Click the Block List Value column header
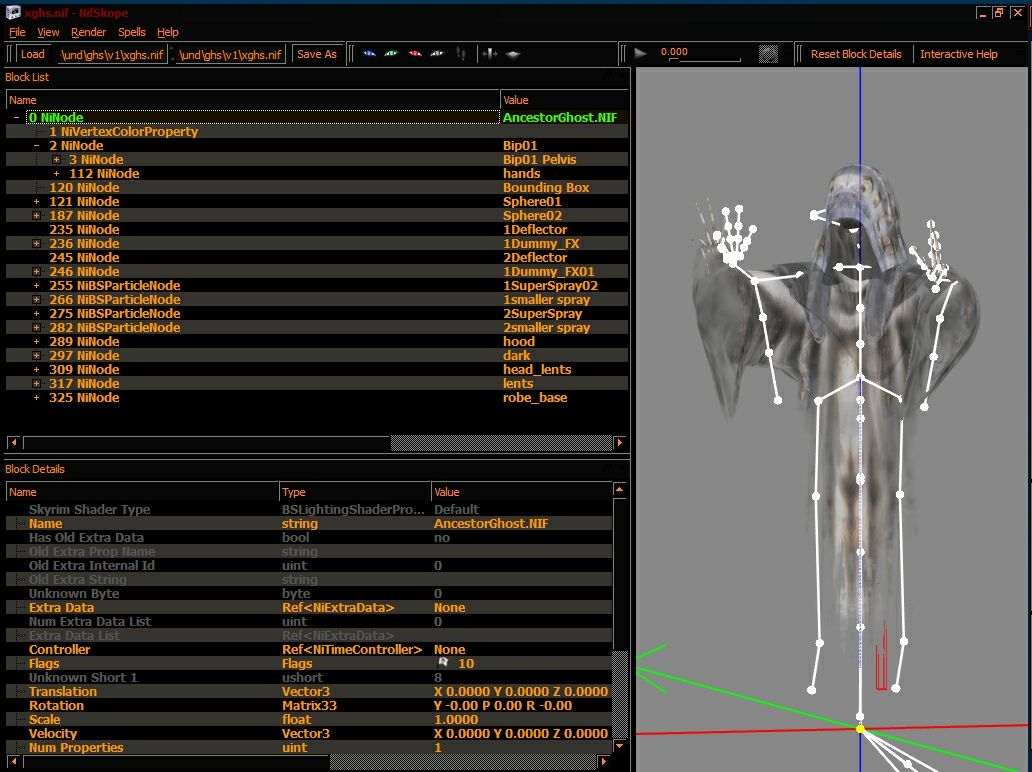Viewport: 1032px width, 772px height. click(x=564, y=100)
